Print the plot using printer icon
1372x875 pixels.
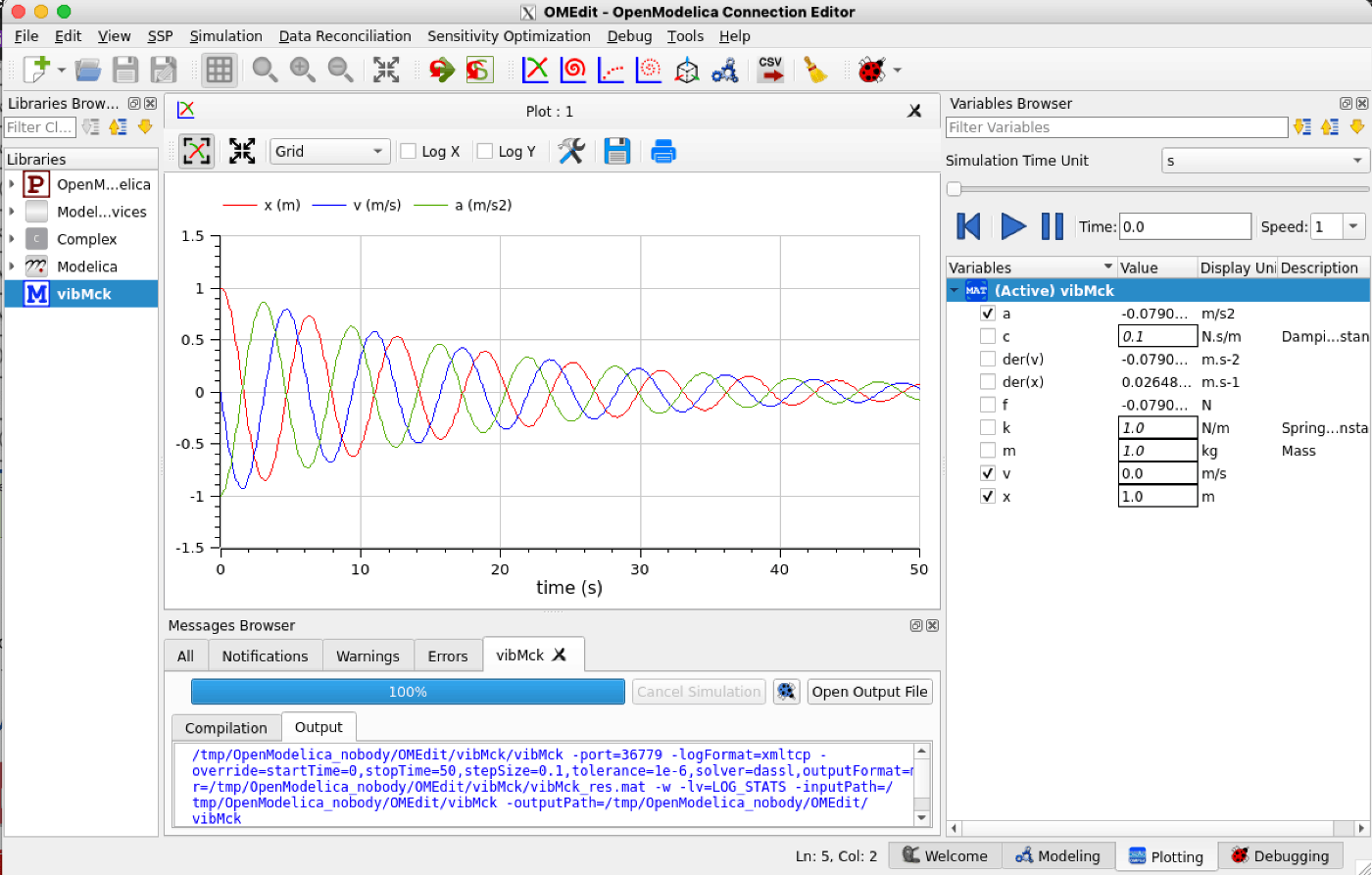coord(663,151)
